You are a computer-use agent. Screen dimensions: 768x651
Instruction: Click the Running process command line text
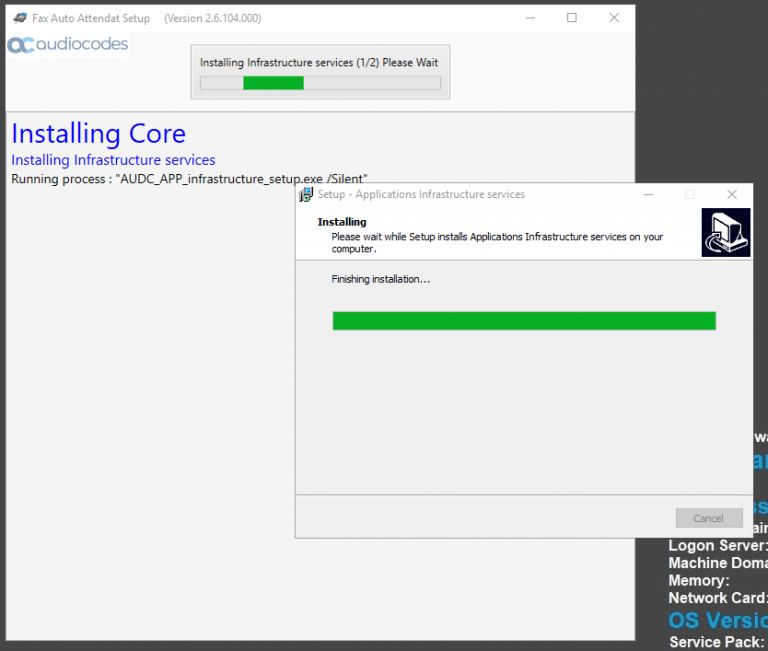click(x=189, y=178)
